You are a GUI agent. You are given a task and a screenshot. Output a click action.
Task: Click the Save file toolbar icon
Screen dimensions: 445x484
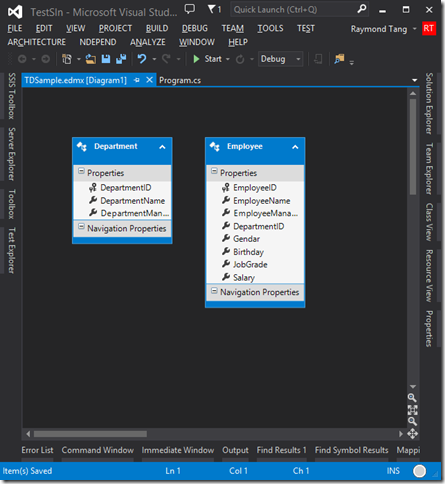coord(106,59)
